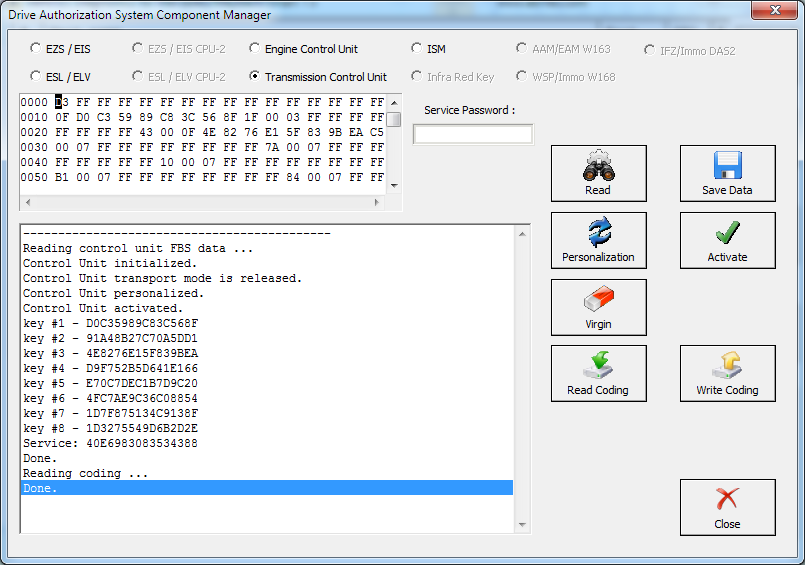The image size is (805, 565).
Task: Click the Write Coding button label
Action: point(727,391)
